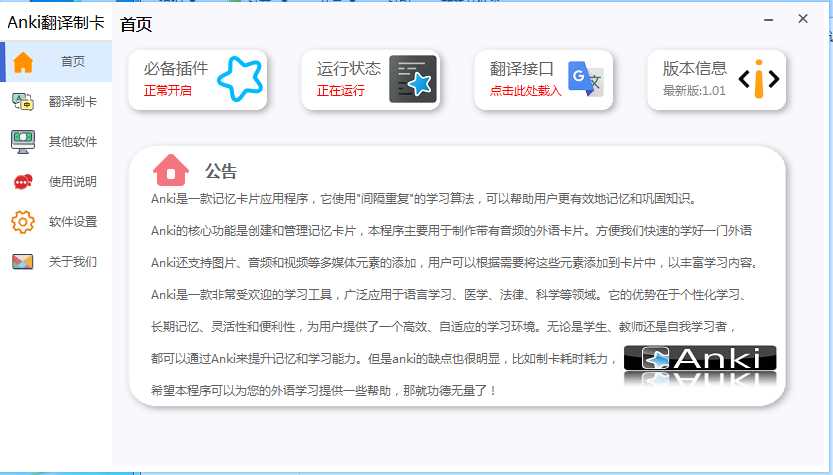The height and width of the screenshot is (475, 833).
Task: Click the orange home icon in sidebar
Action: pos(23,62)
